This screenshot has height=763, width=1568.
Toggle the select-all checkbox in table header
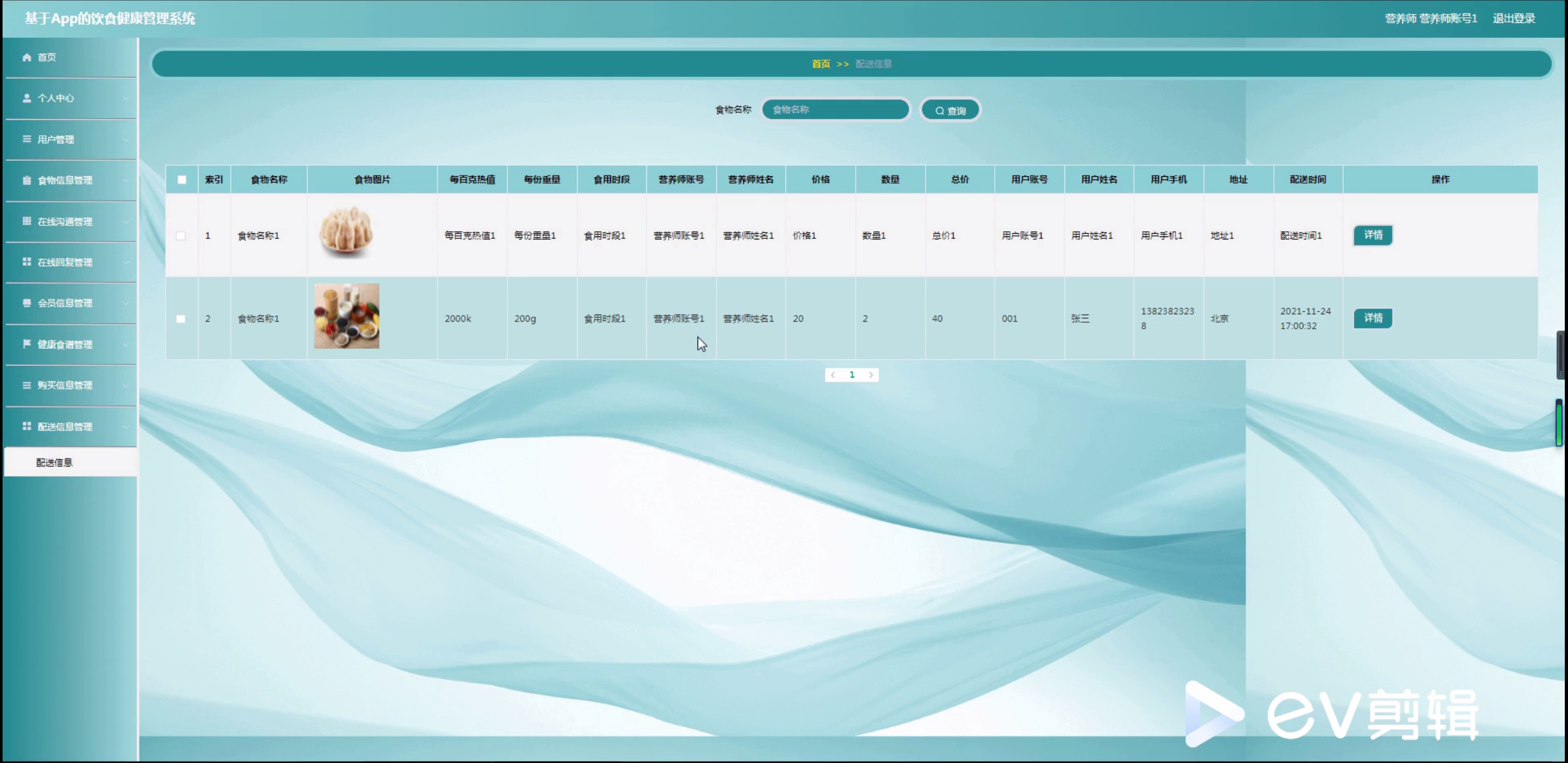coord(182,179)
